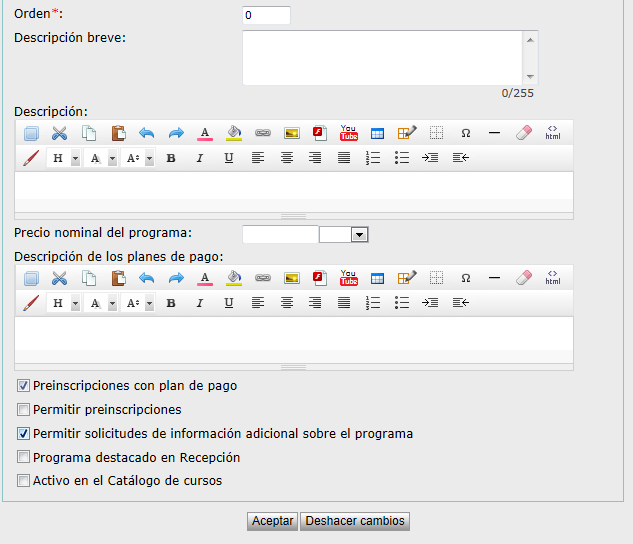Align left in Descripción editor

tap(258, 158)
